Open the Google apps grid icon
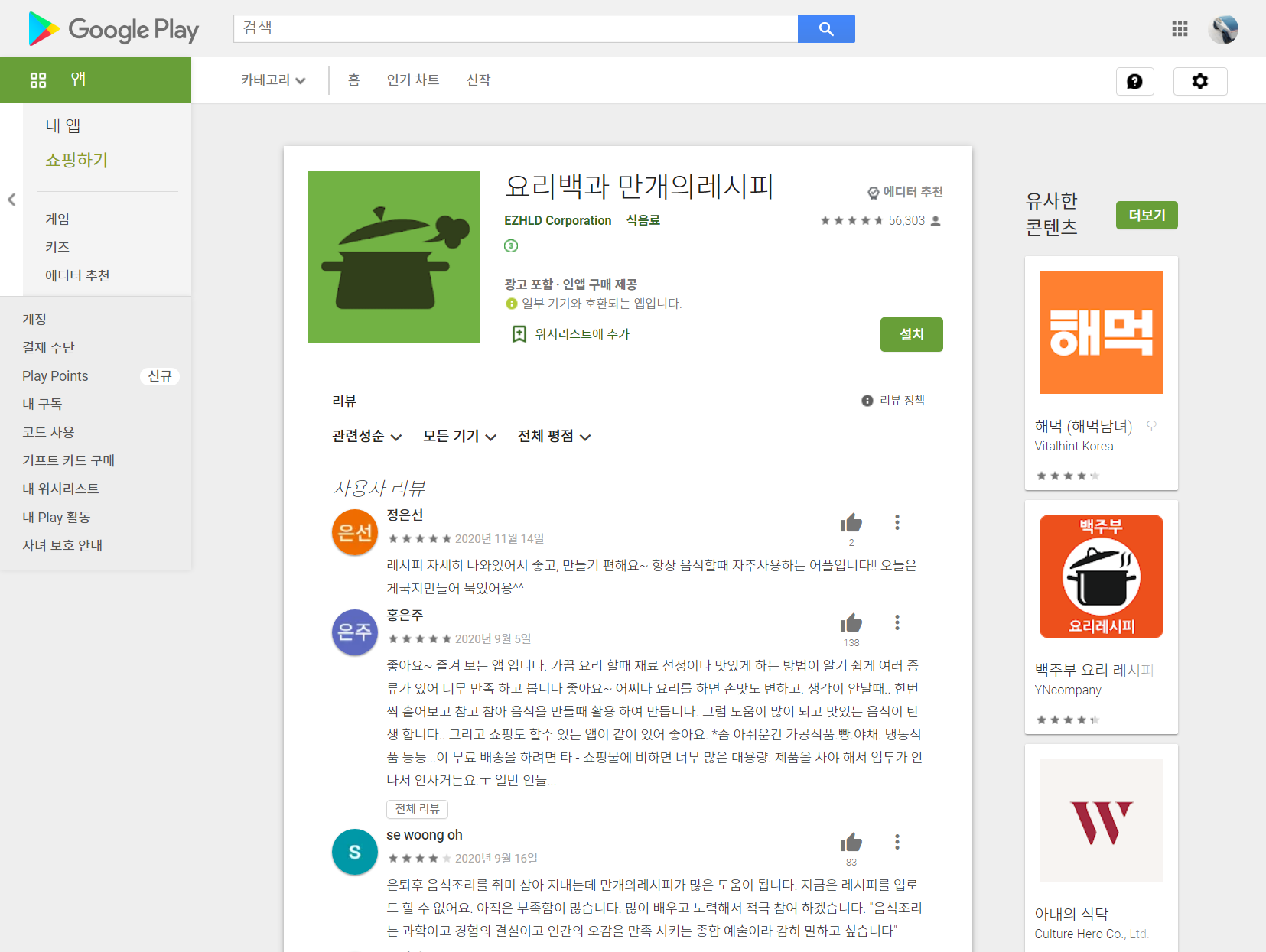 (1180, 29)
